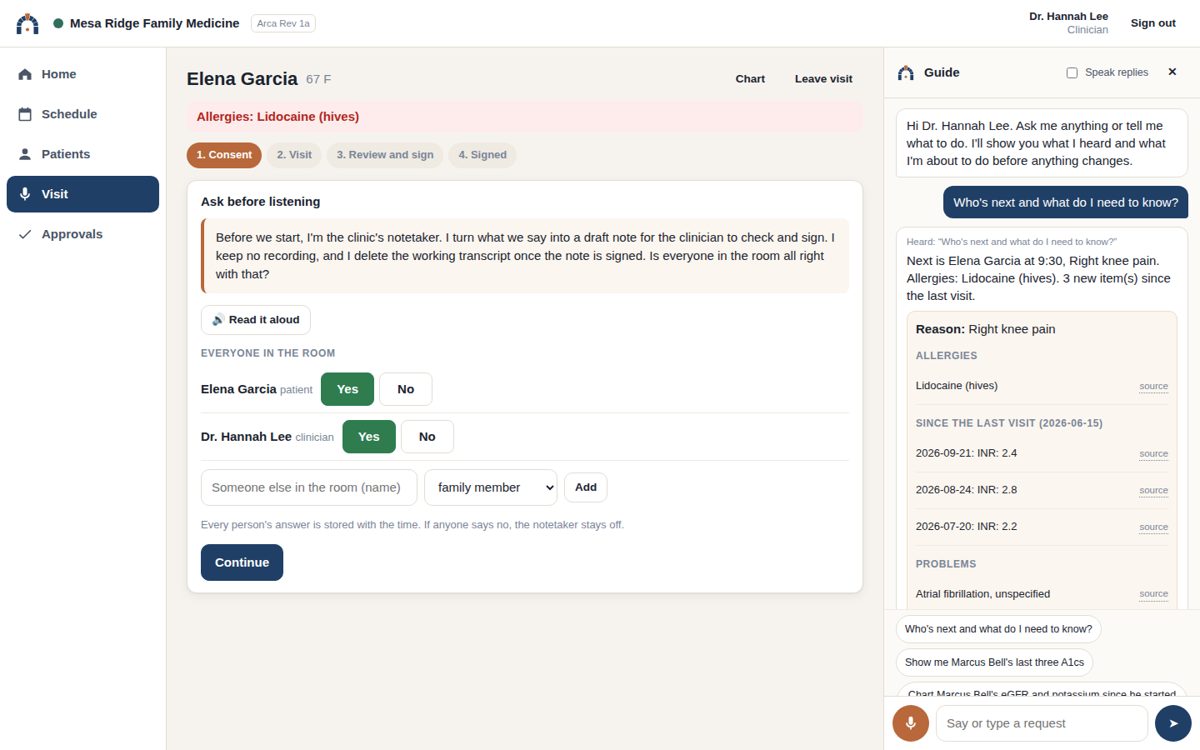1200x750 pixels.
Task: Open source for 2026-08-24 INR 2.8
Action: click(1154, 490)
